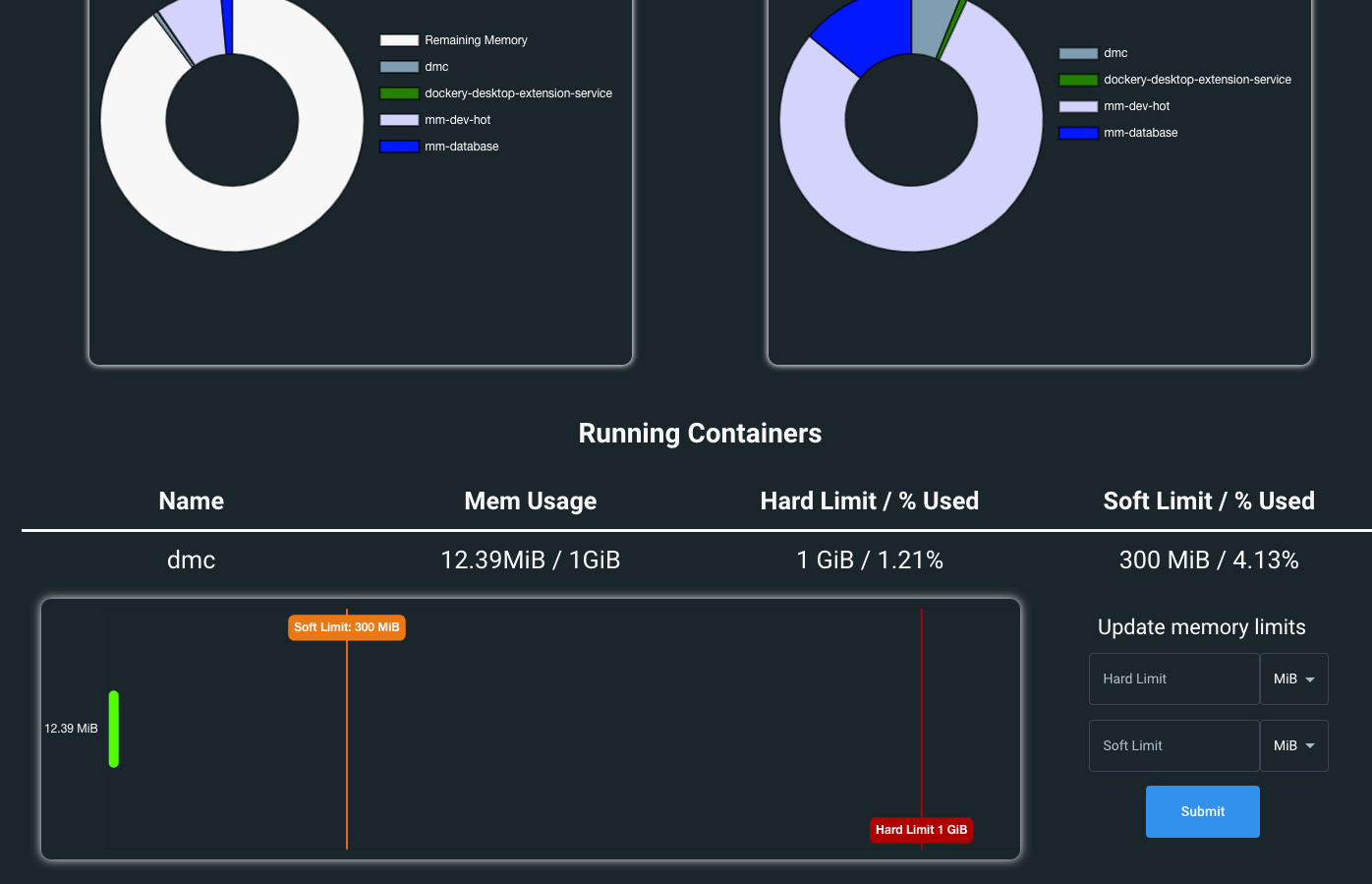Click the Mem Usage column header
The height and width of the screenshot is (884, 1372).
click(x=531, y=501)
